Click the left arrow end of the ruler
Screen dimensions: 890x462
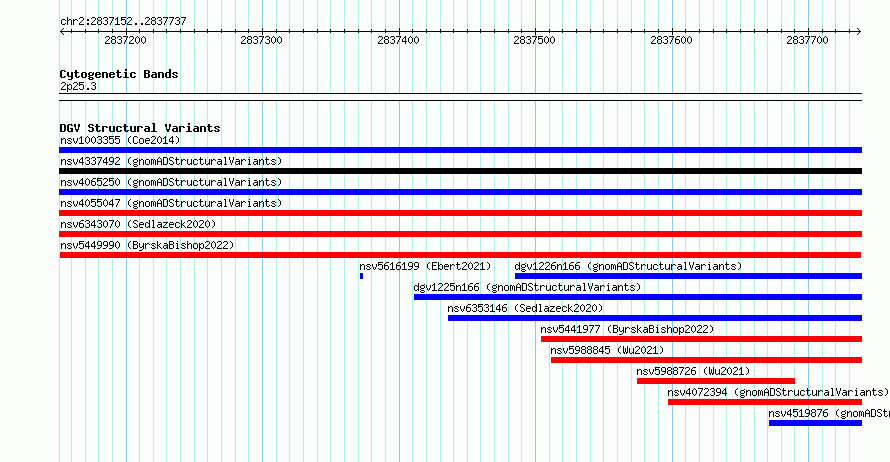click(62, 32)
